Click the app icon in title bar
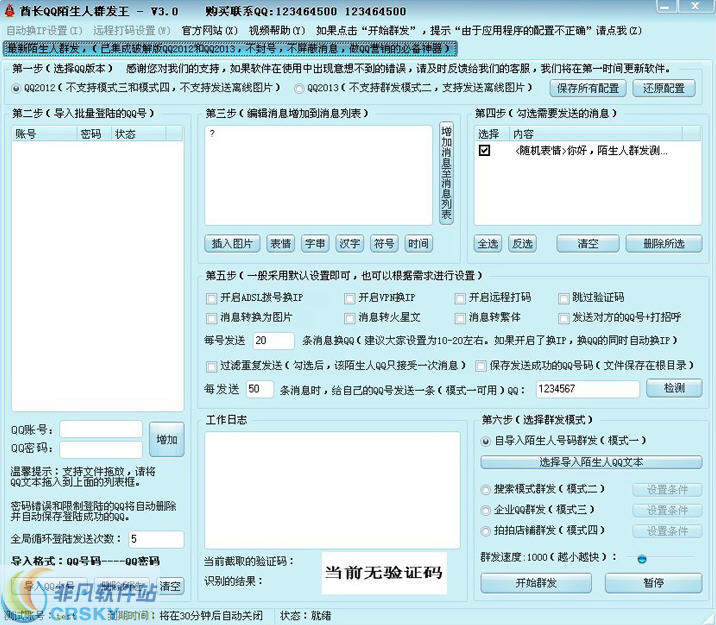Viewport: 716px width, 625px height. 9,11
